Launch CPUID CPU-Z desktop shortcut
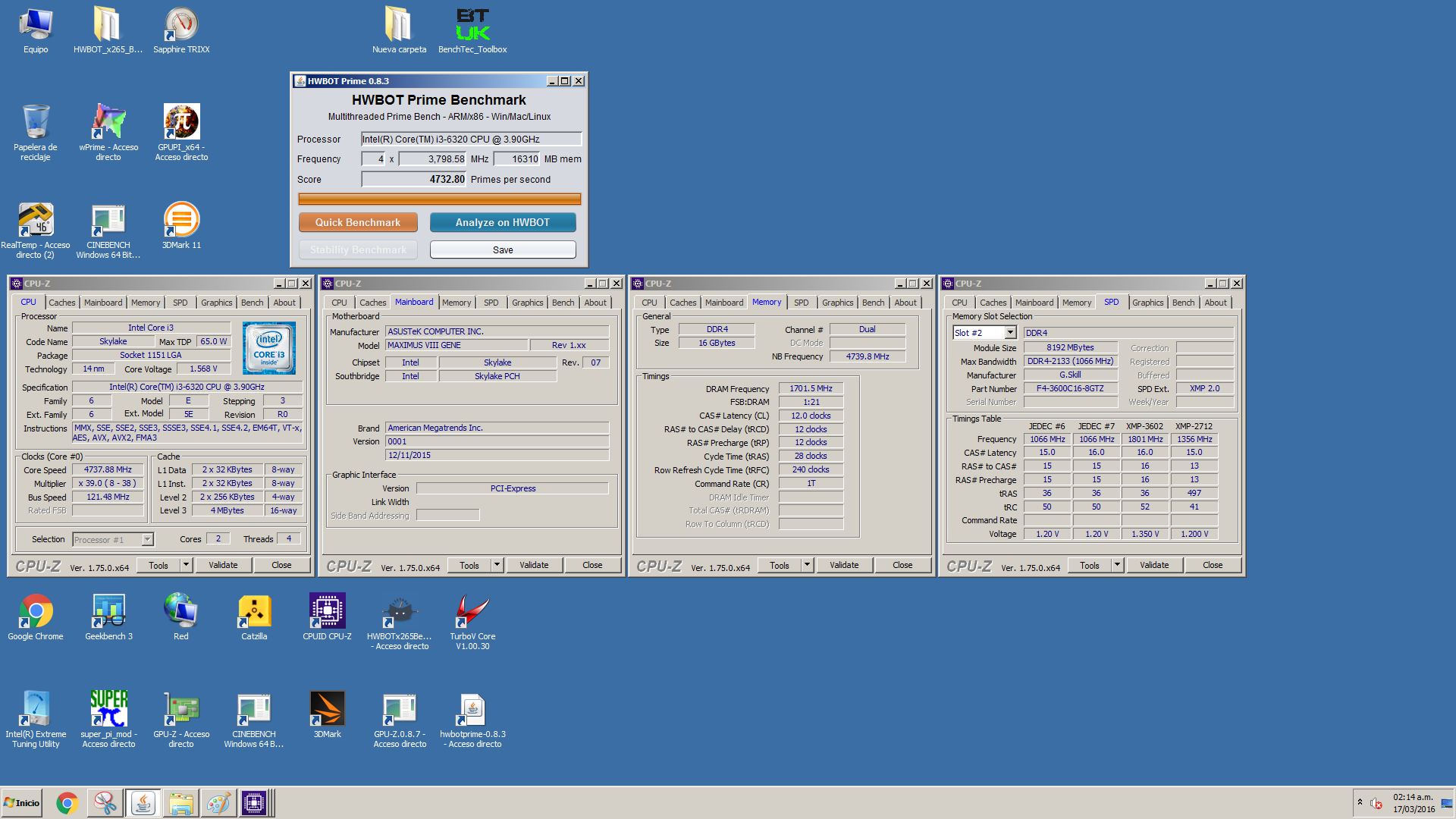This screenshot has width=1456, height=819. pos(327,617)
